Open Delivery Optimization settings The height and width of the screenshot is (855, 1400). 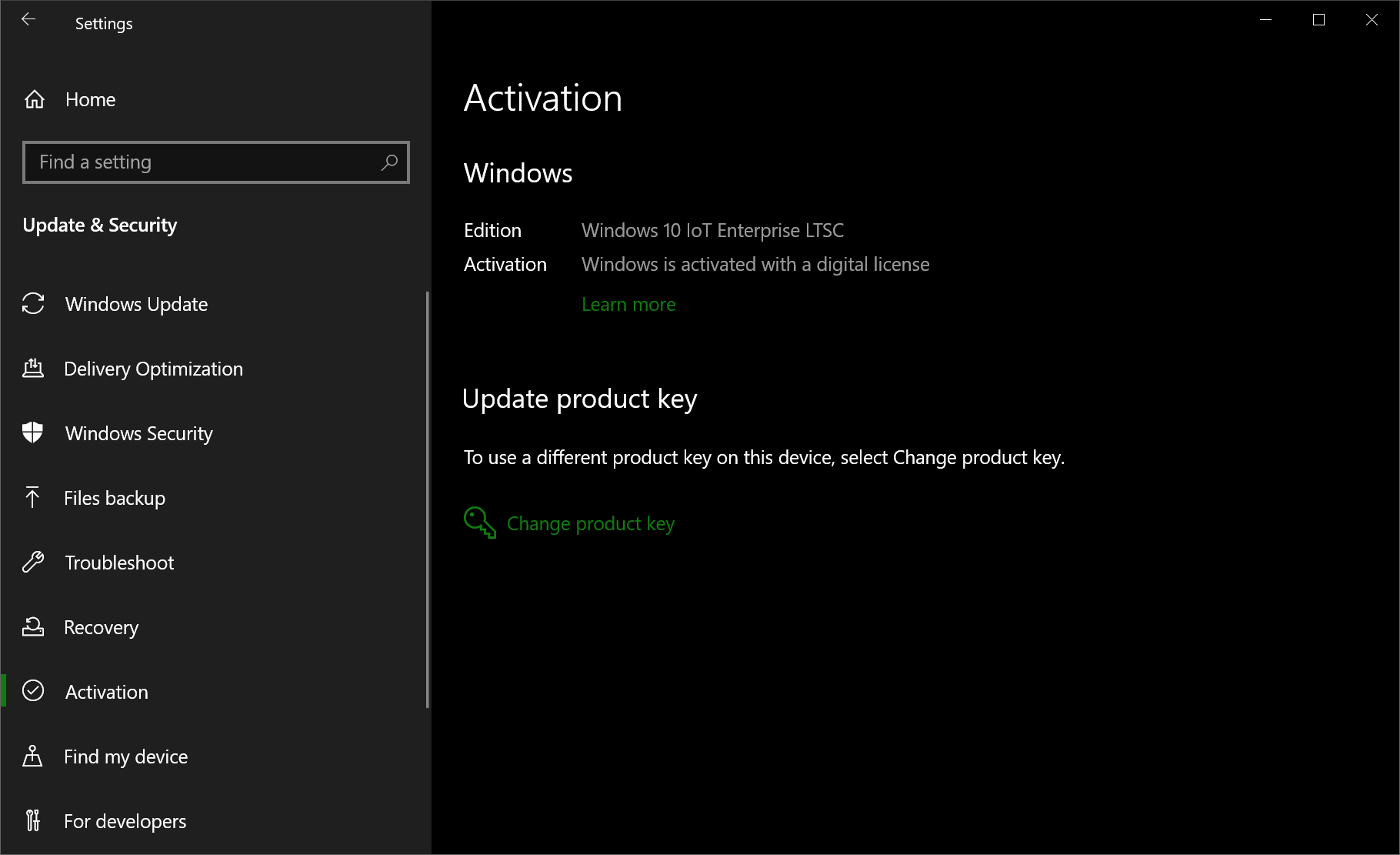[x=153, y=369]
